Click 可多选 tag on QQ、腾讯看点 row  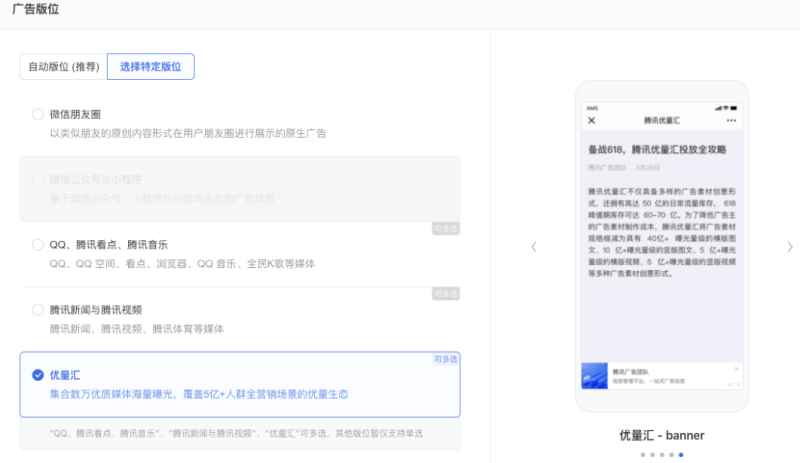446,229
